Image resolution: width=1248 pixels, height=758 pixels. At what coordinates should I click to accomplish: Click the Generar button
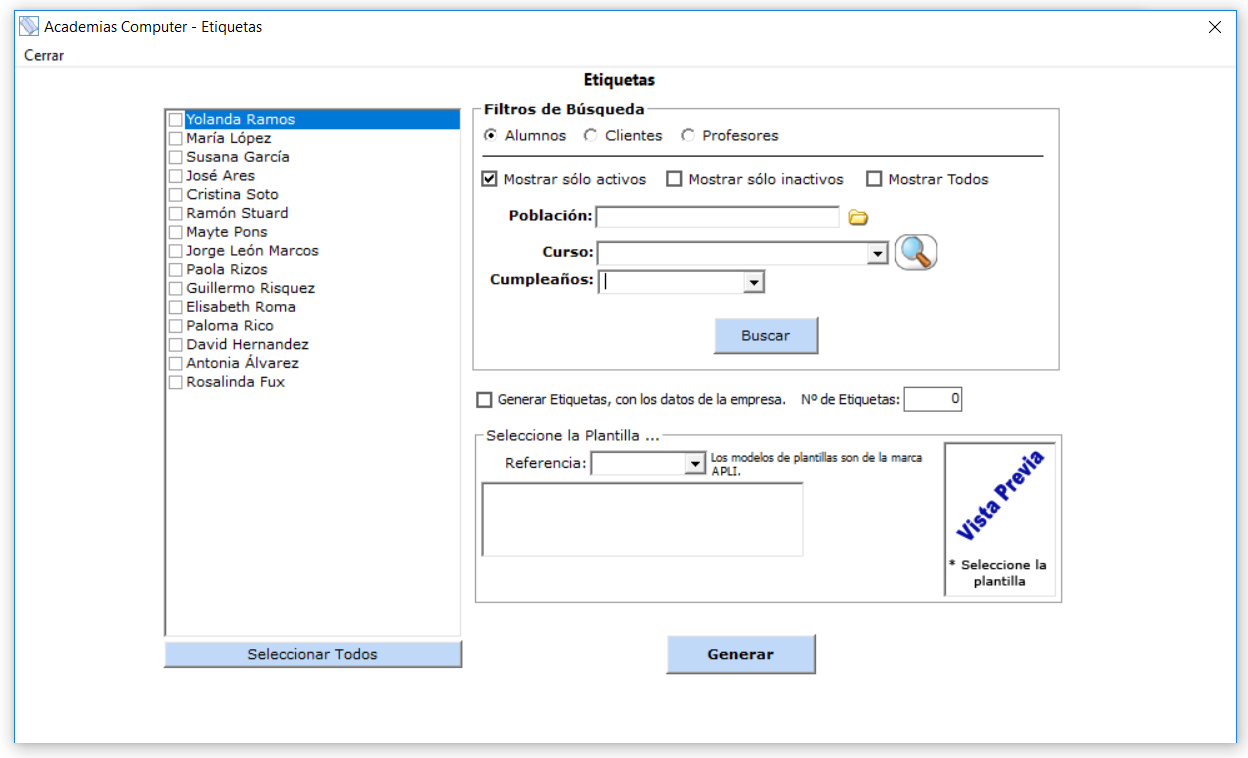coord(741,654)
